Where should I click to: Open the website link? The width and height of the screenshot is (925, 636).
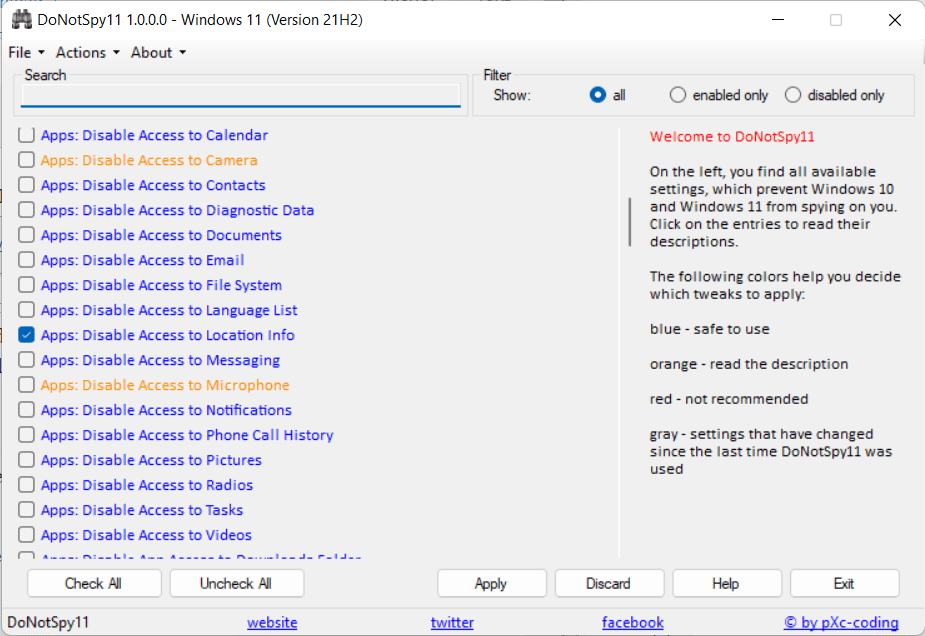pos(272,622)
